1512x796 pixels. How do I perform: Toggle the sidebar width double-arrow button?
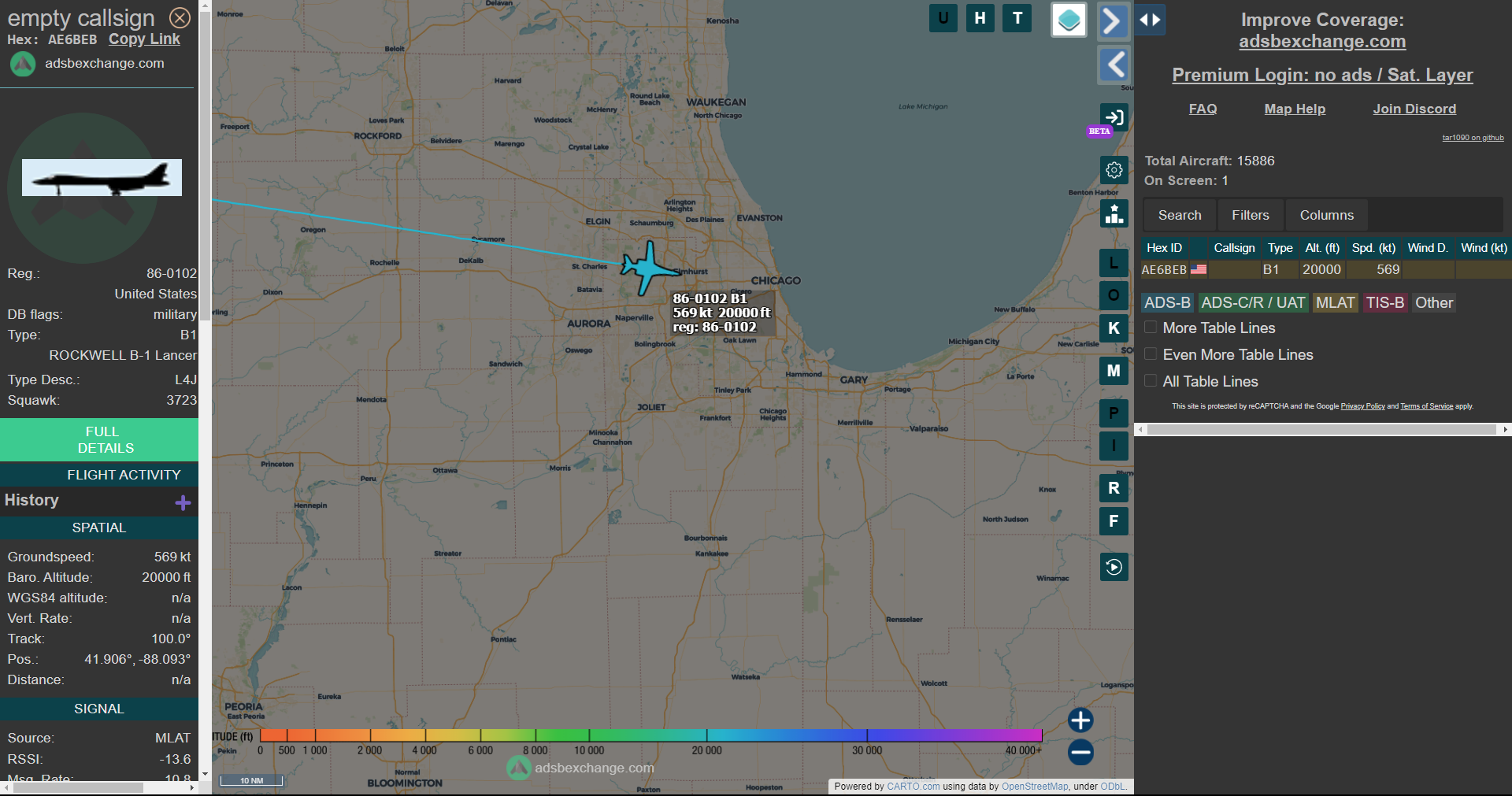1150,20
